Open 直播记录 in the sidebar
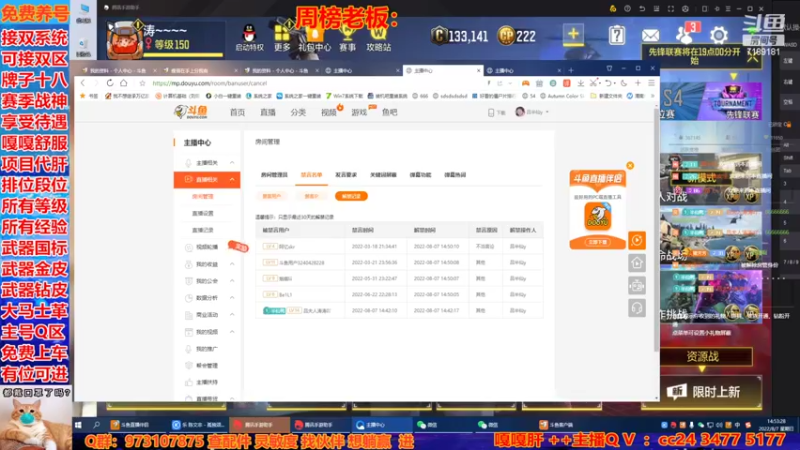The image size is (800, 450). click(x=203, y=230)
